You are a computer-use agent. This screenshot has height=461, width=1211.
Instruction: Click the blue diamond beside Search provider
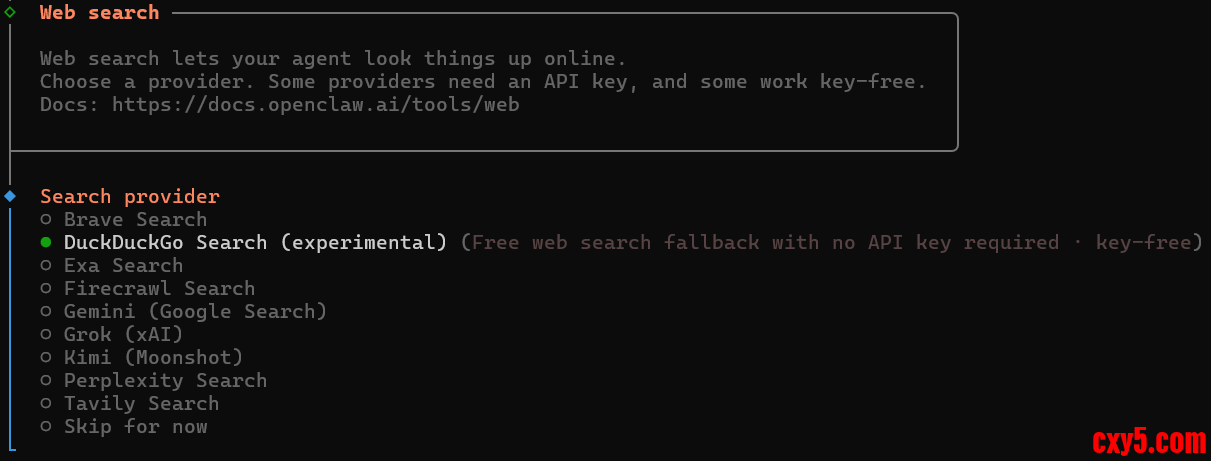click(x=10, y=196)
